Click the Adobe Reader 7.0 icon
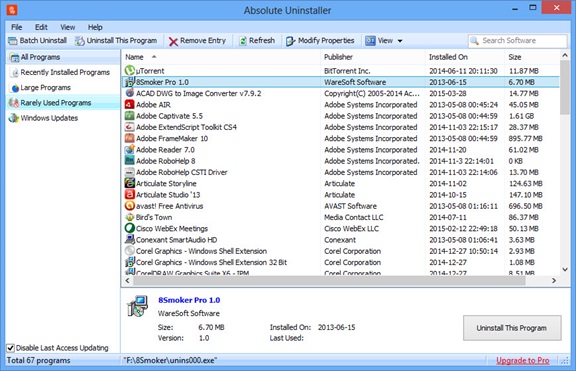The height and width of the screenshot is (371, 576). click(130, 150)
